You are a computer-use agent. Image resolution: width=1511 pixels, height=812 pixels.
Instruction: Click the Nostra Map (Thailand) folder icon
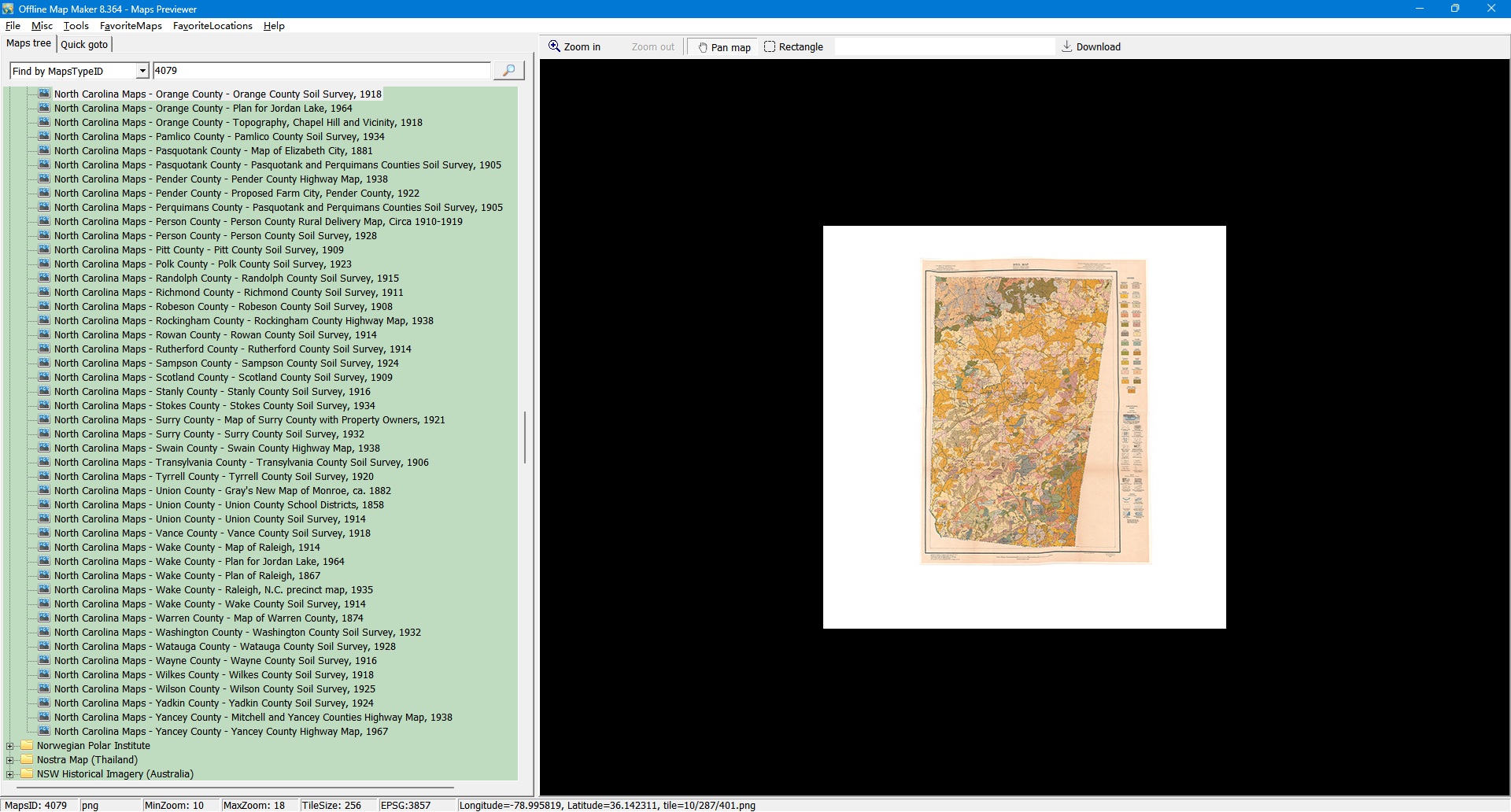pos(28,760)
